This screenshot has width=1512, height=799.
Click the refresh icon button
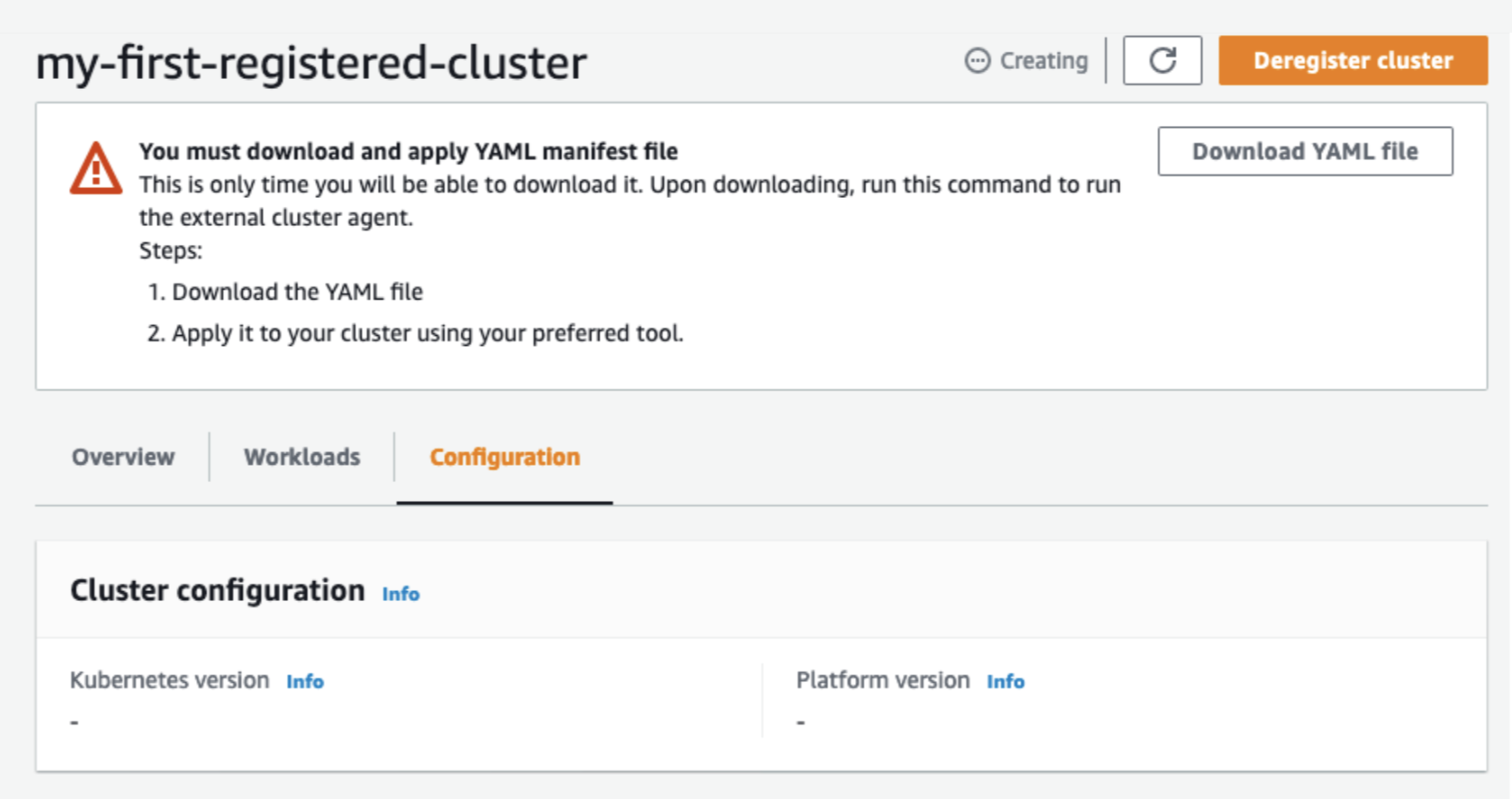[x=1163, y=61]
